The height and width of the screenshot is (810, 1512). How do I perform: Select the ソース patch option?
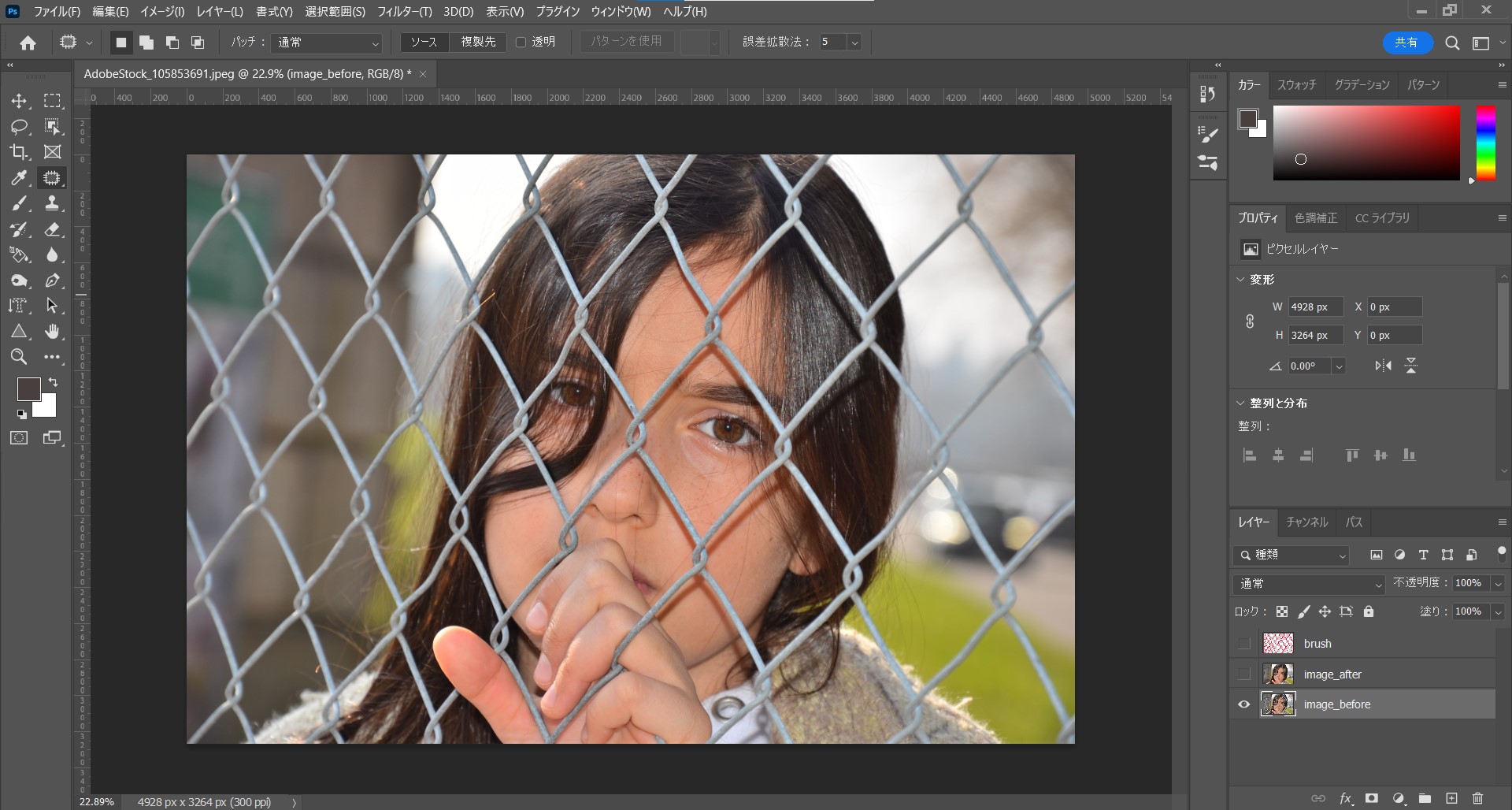424,43
